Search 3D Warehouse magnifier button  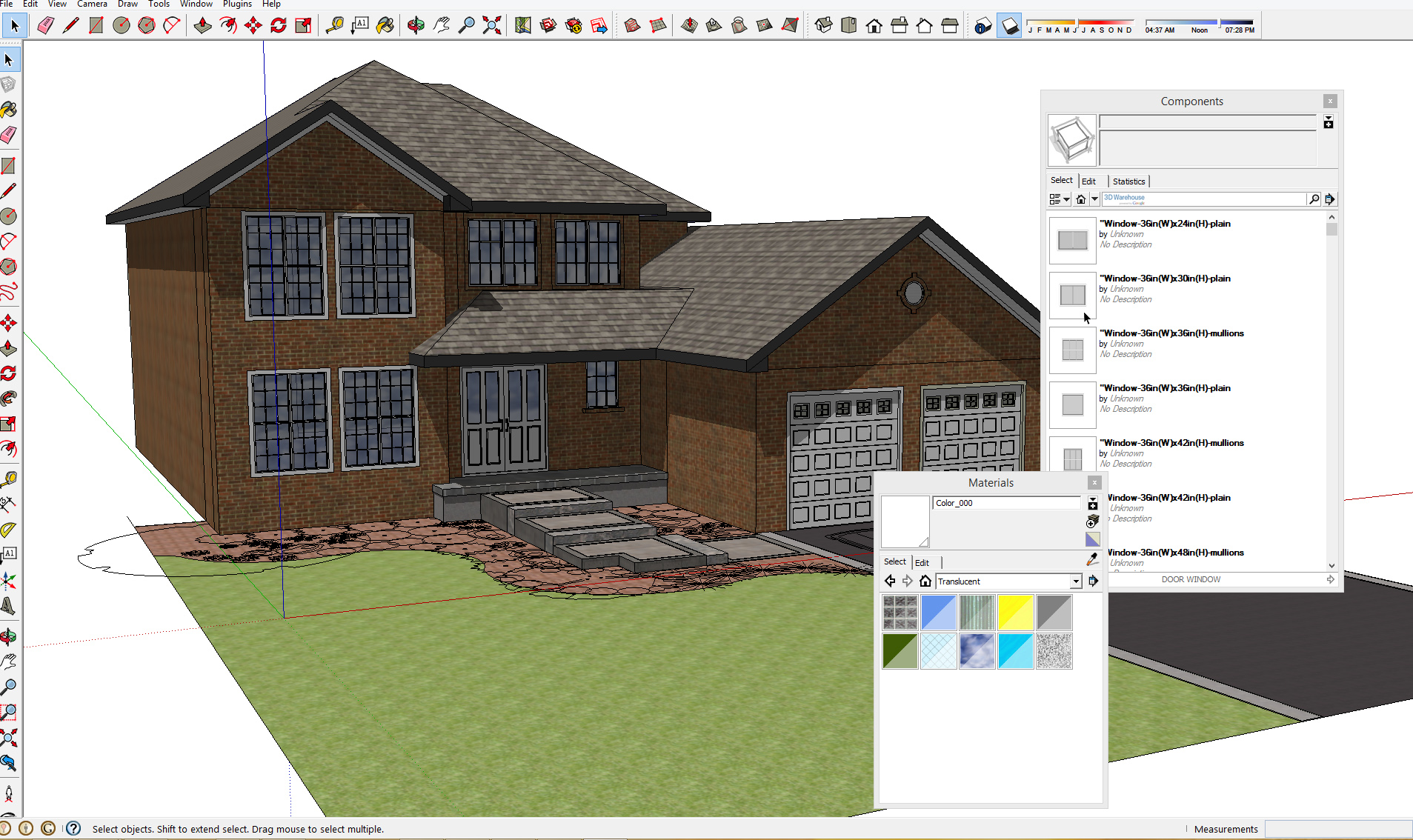coord(1314,199)
